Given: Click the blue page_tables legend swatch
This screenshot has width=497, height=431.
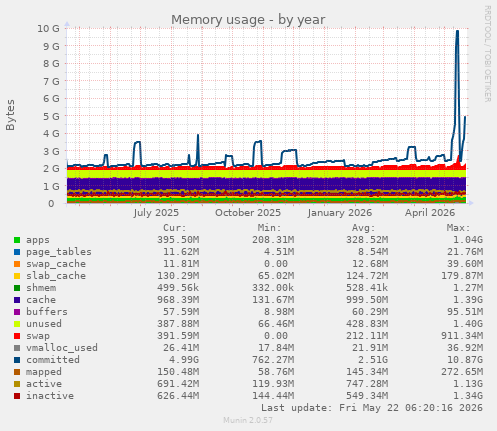Looking at the screenshot, I should coord(17,252).
